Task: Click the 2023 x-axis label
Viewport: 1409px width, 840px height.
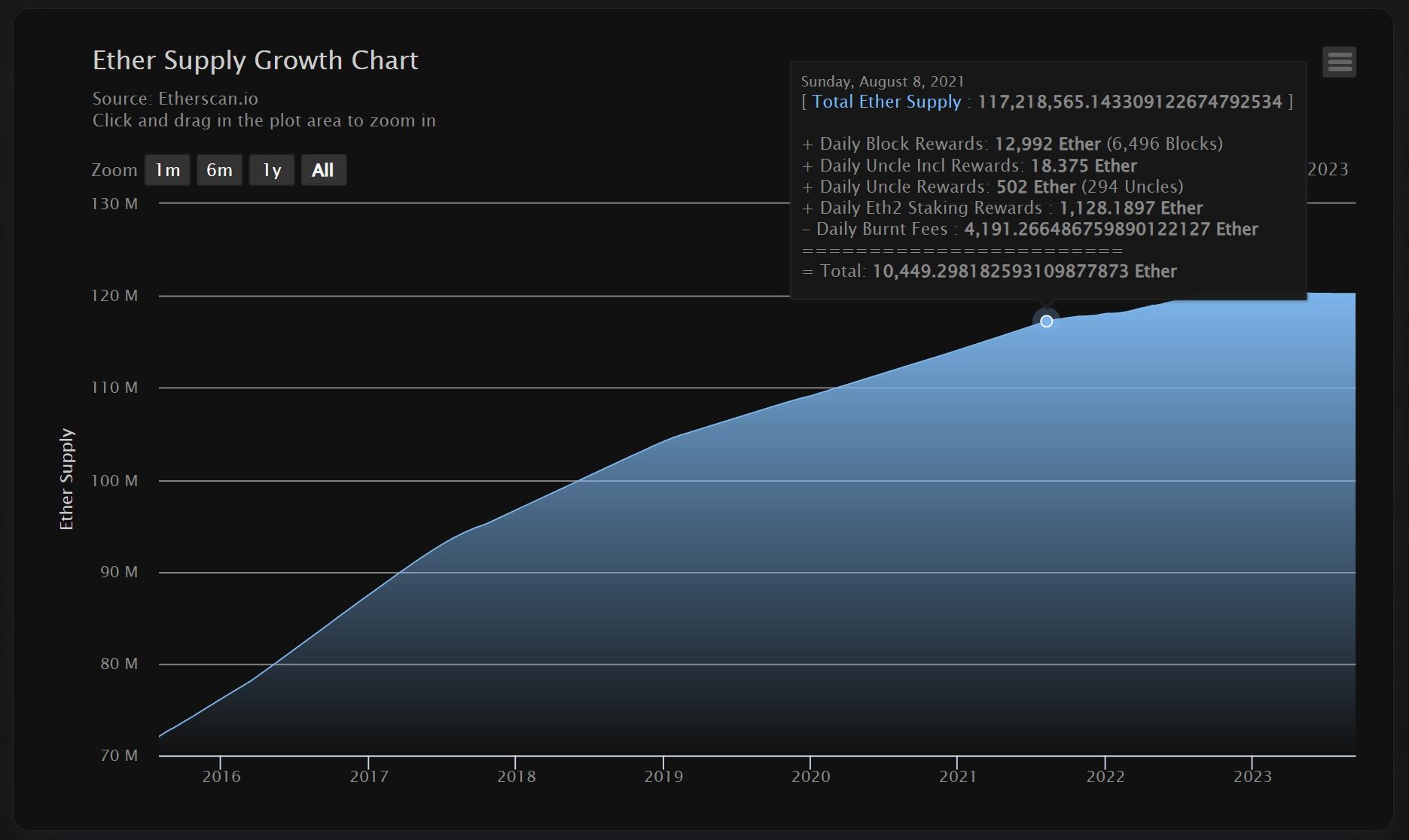Action: tap(1252, 777)
